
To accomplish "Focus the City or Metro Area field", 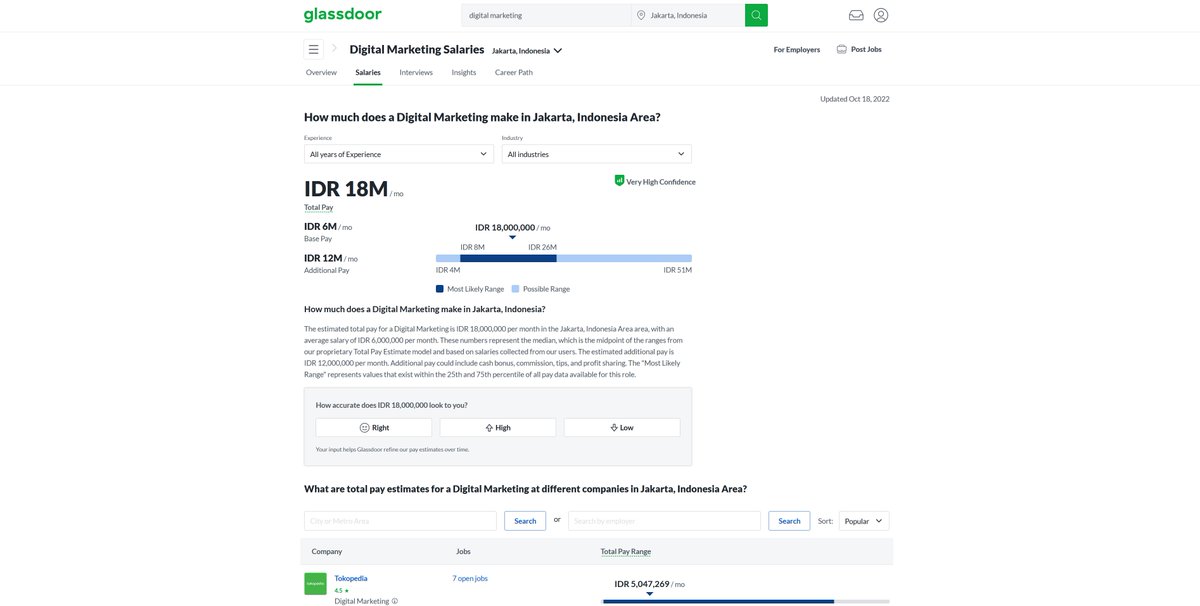I will pyautogui.click(x=400, y=521).
